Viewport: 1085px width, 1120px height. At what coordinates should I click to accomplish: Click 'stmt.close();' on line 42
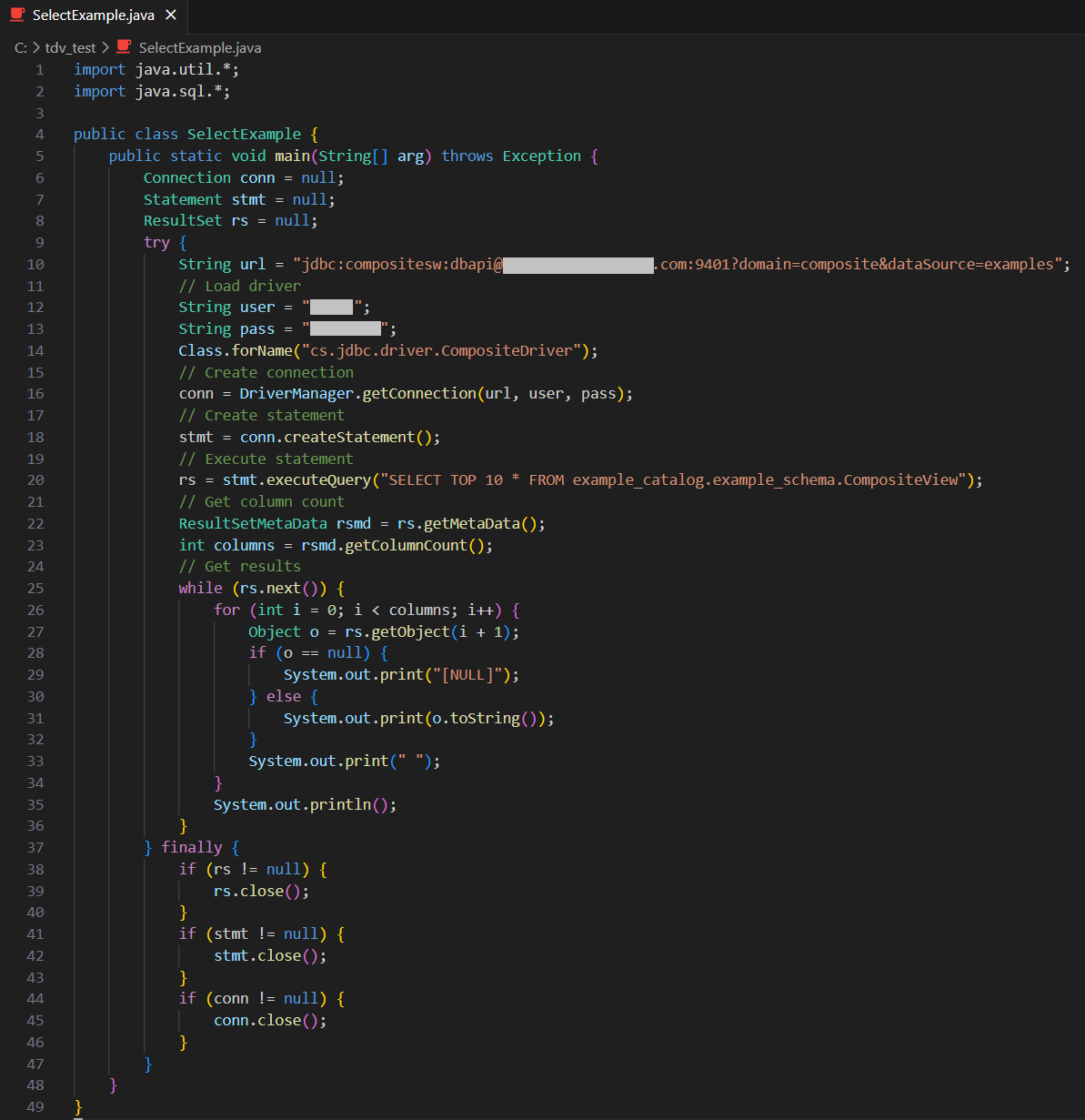(x=270, y=955)
